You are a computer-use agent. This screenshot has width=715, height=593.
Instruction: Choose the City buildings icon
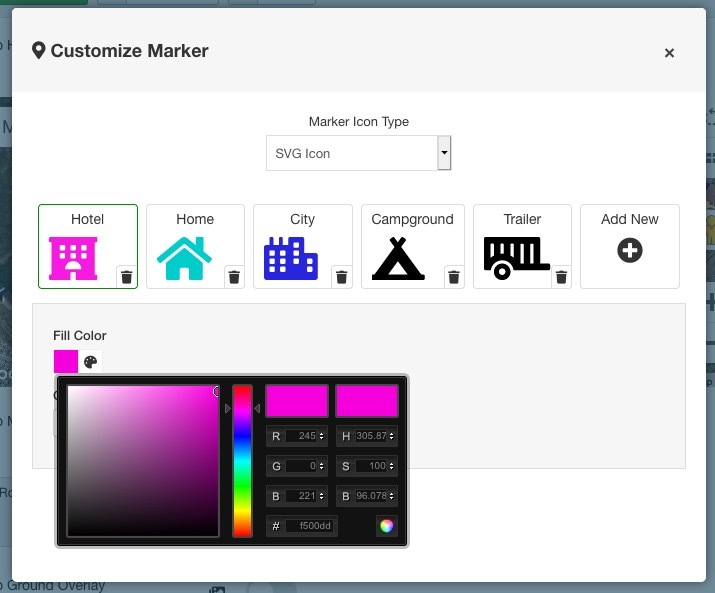[291, 258]
